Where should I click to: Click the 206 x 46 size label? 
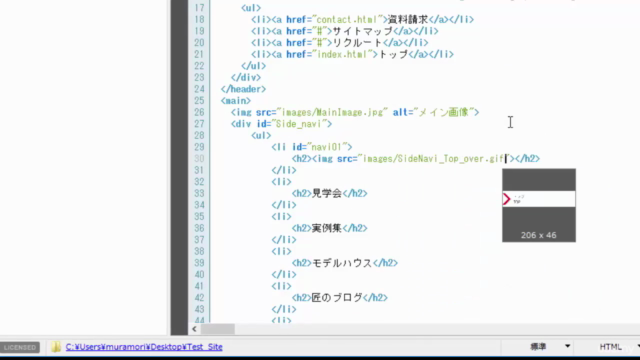tap(538, 235)
